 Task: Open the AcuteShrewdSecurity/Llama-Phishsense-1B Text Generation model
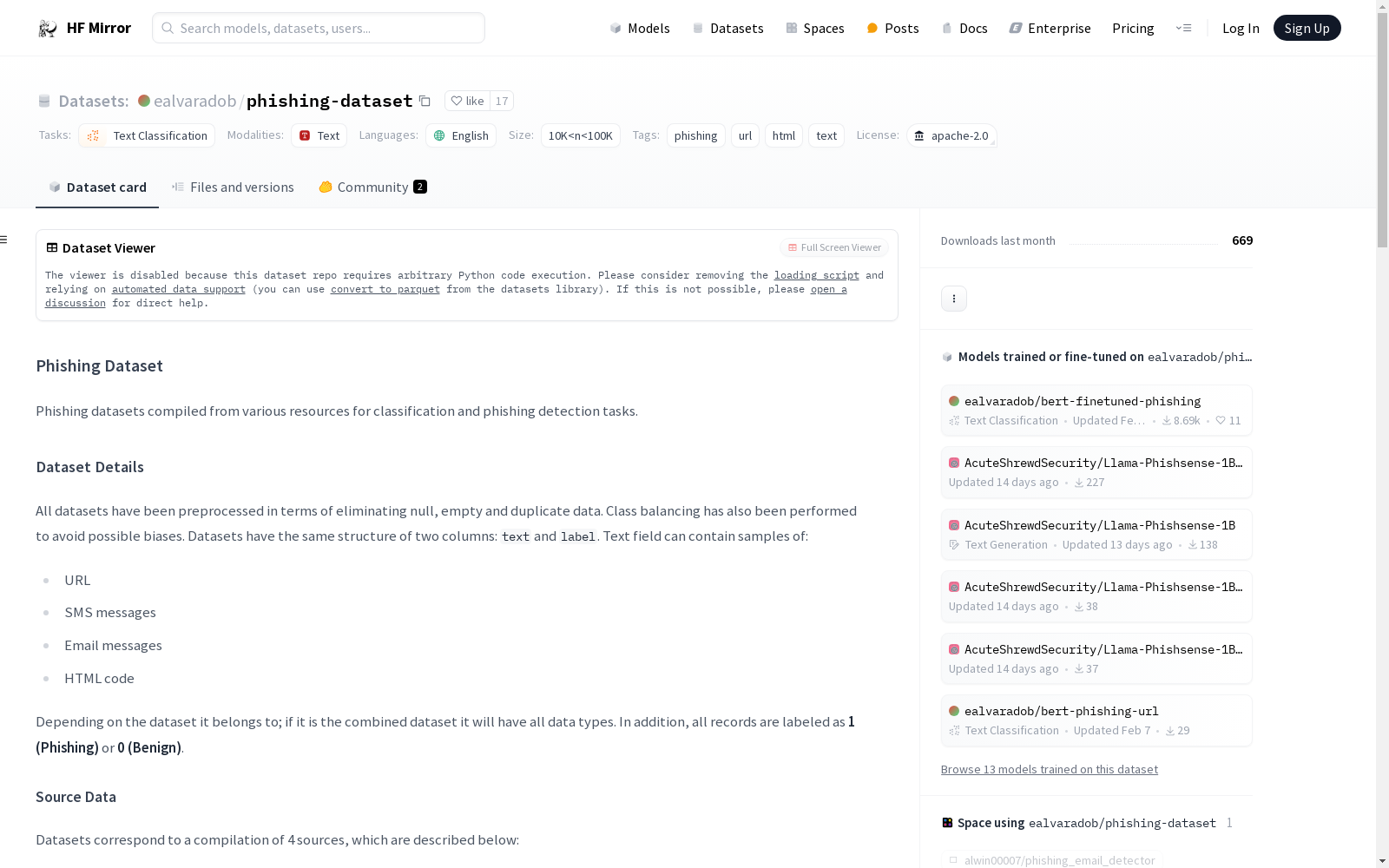tap(1096, 535)
